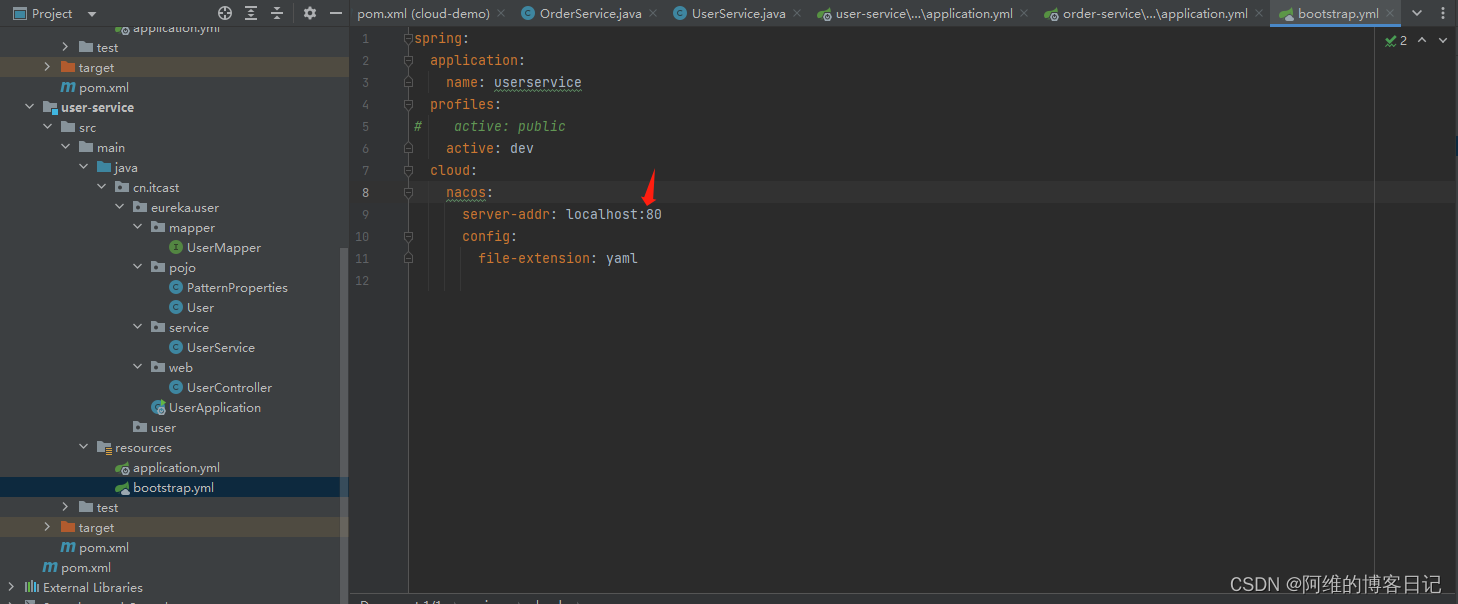Switch to the pom.xml (cloud-demo) tab
The image size is (1458, 604).
pyautogui.click(x=423, y=14)
